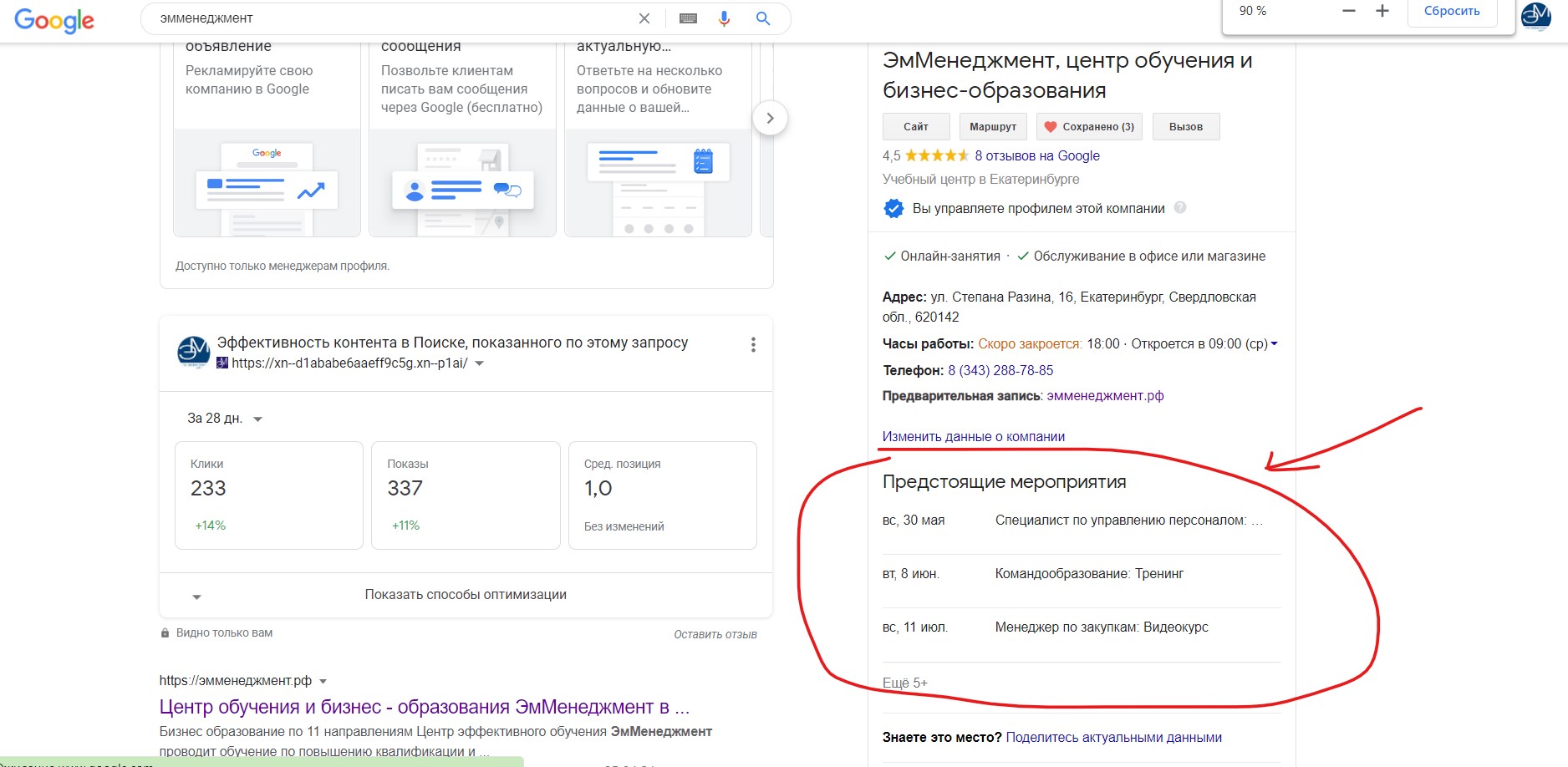Click the verified profile badge icon
The width and height of the screenshot is (1568, 767).
[x=893, y=208]
